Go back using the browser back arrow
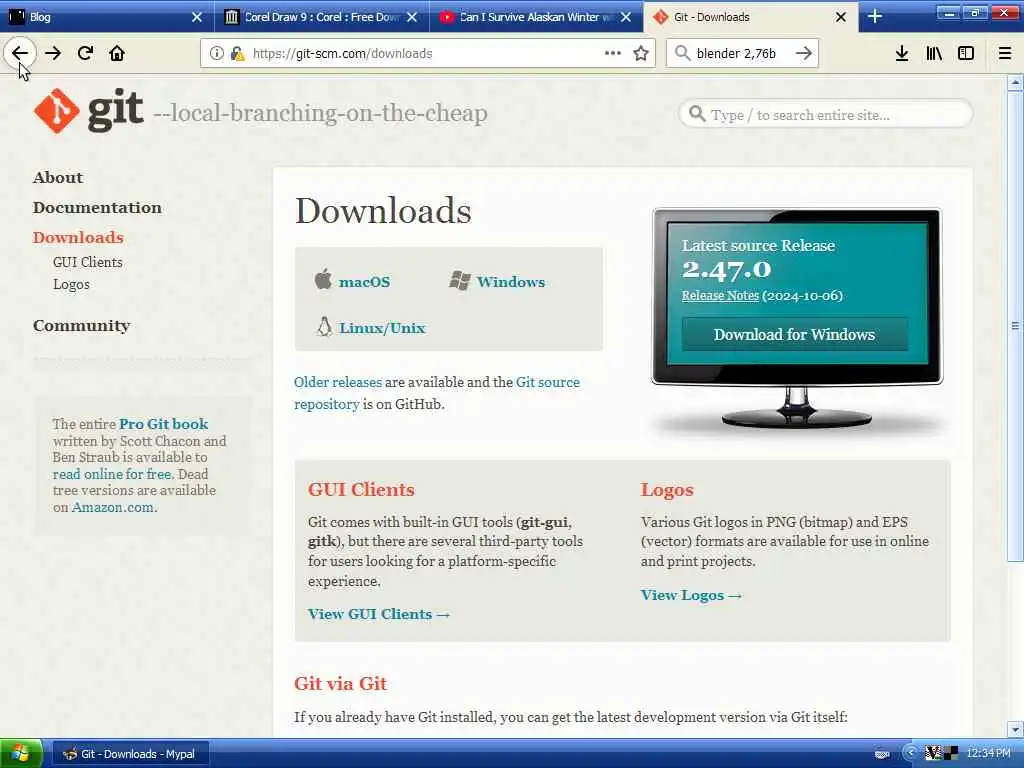The image size is (1024, 768). coord(20,53)
